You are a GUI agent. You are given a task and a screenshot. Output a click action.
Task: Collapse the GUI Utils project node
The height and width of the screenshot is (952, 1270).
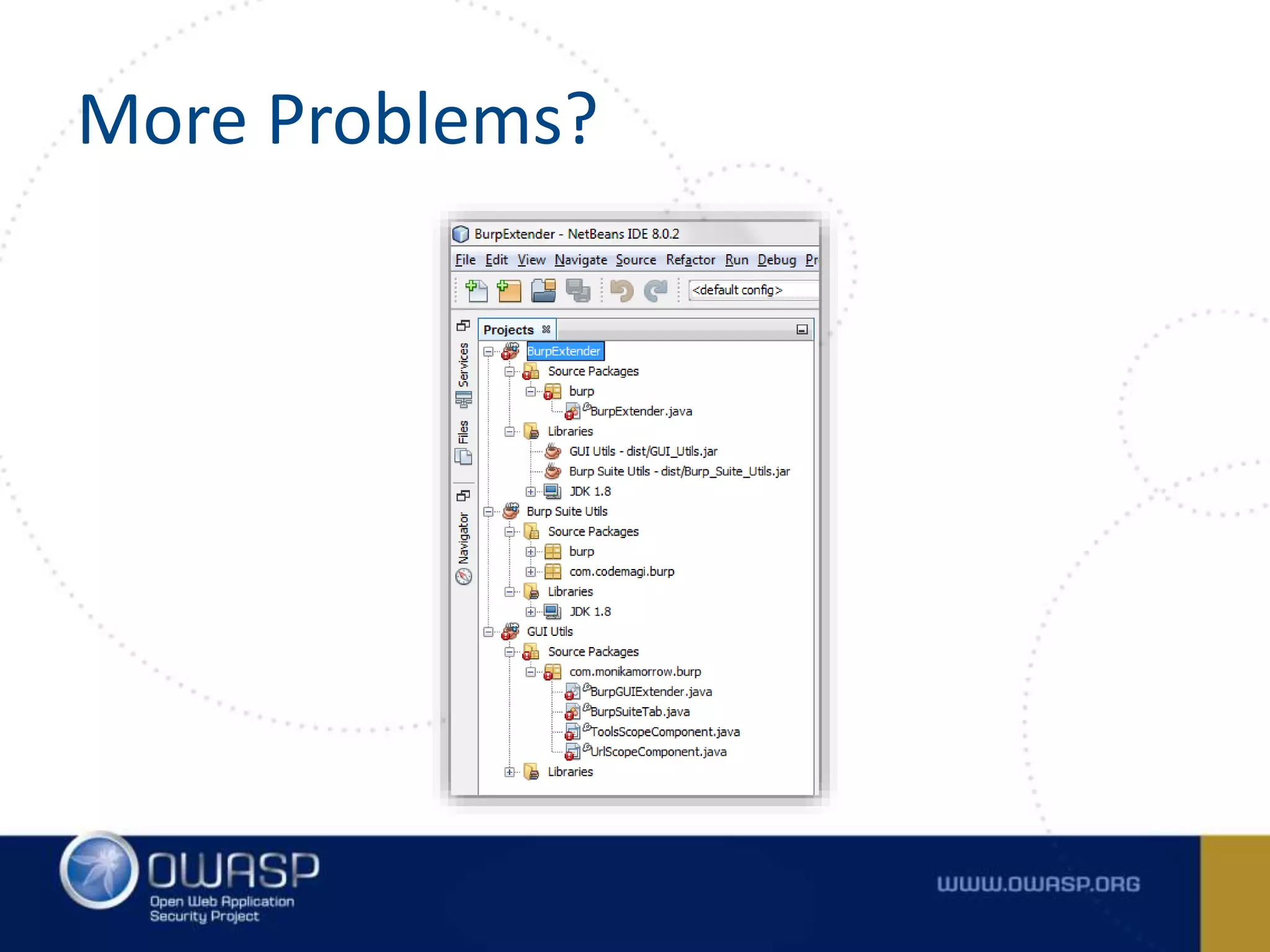click(x=489, y=632)
